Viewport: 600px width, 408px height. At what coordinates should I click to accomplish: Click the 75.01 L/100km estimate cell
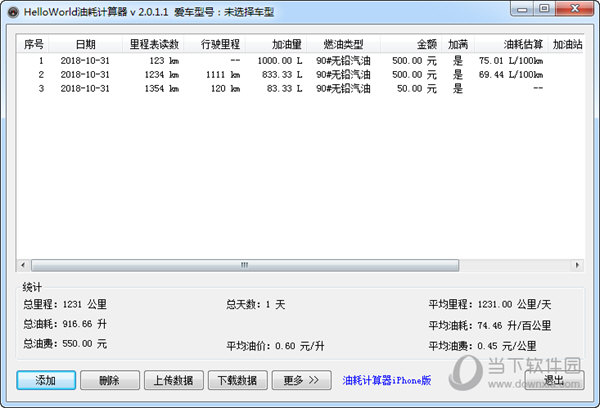pos(511,60)
